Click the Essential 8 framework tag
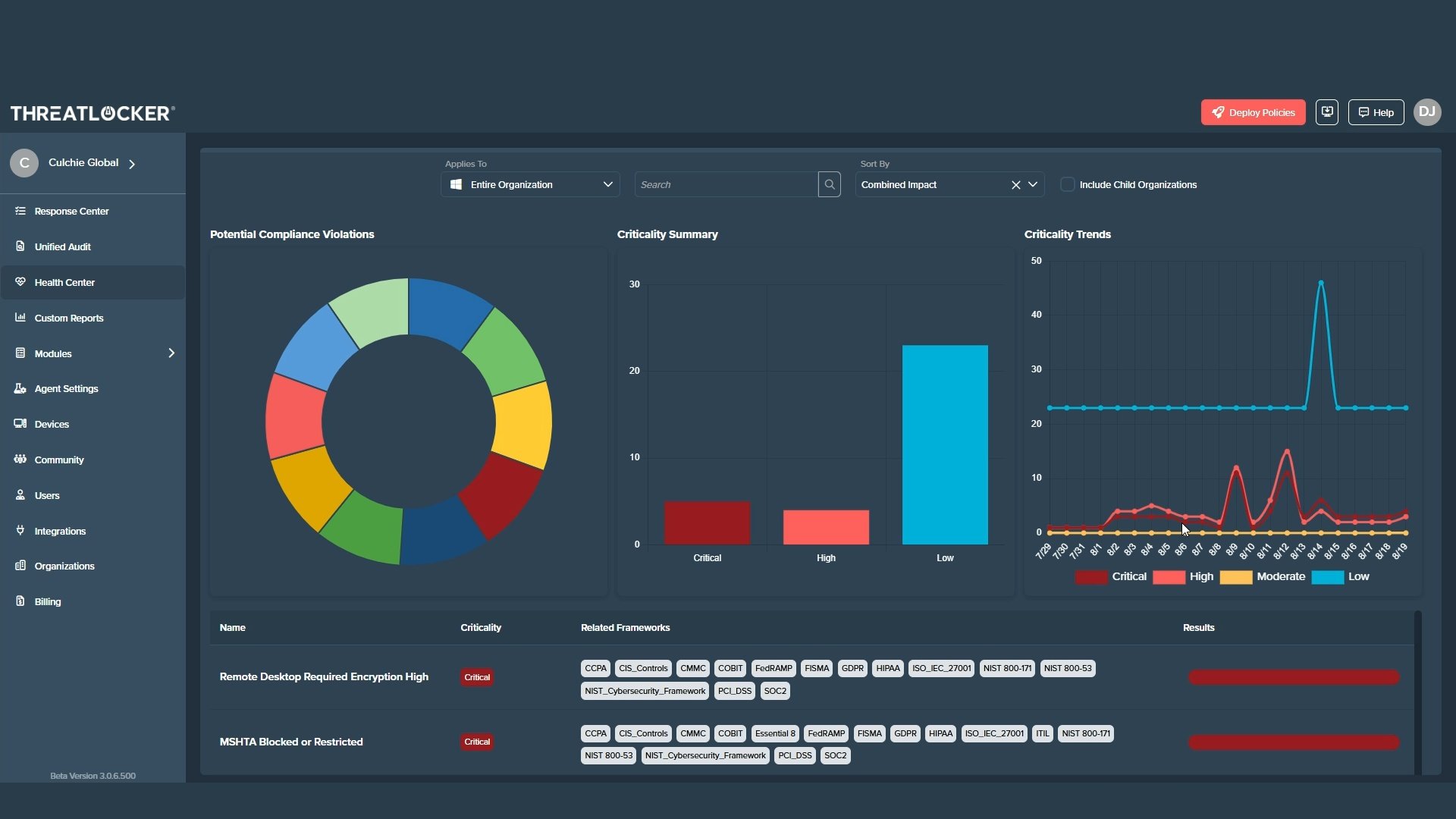1456x819 pixels. coord(775,733)
